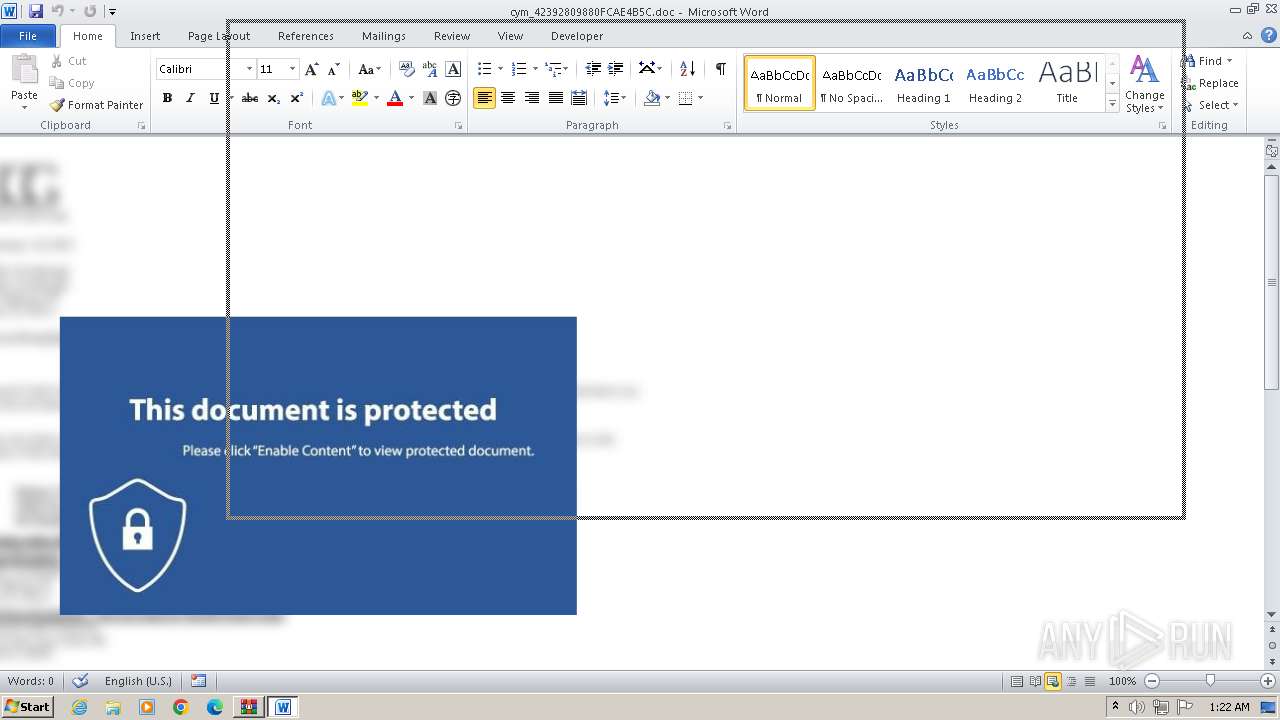Image resolution: width=1280 pixels, height=720 pixels.
Task: Click Full Screen Reading view icon
Action: tap(1034, 681)
